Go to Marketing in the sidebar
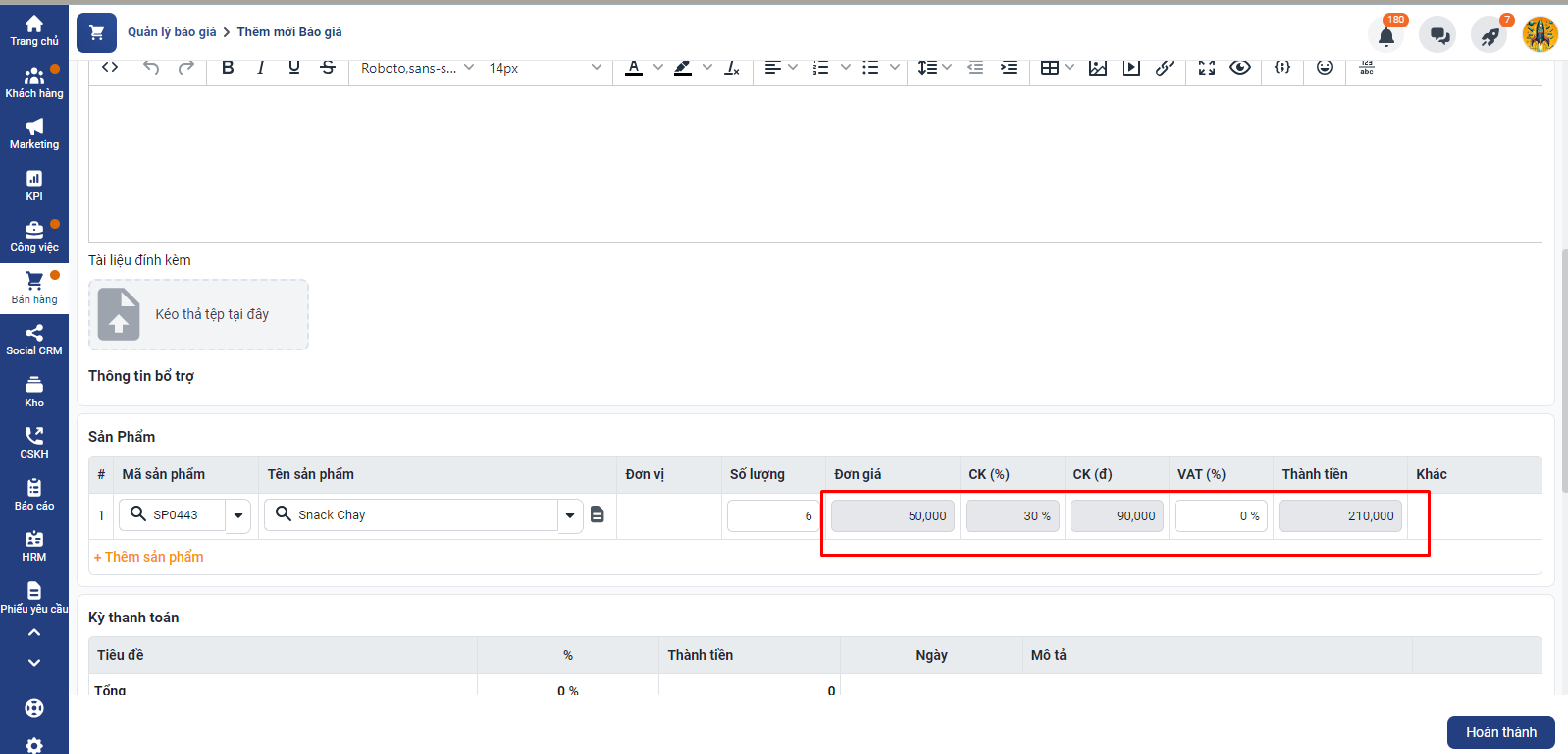 pos(34,134)
